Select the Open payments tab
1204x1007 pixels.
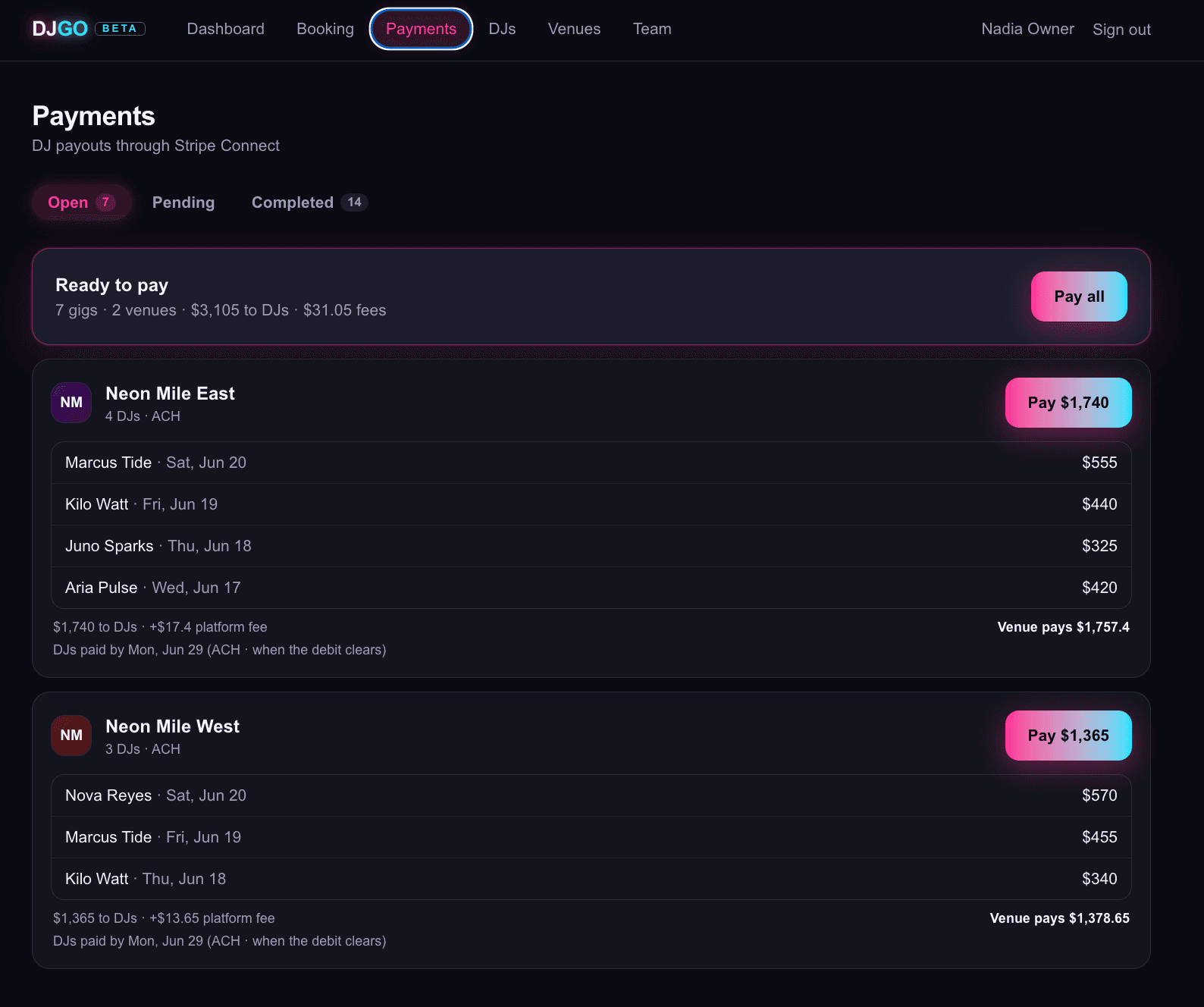coord(81,202)
